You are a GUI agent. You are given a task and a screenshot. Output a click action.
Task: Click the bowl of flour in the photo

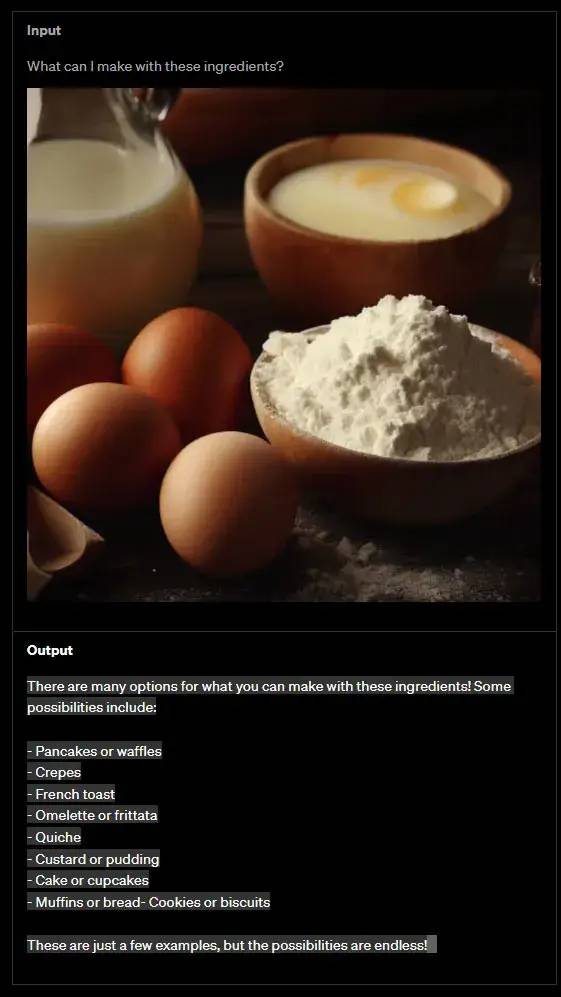[398, 407]
